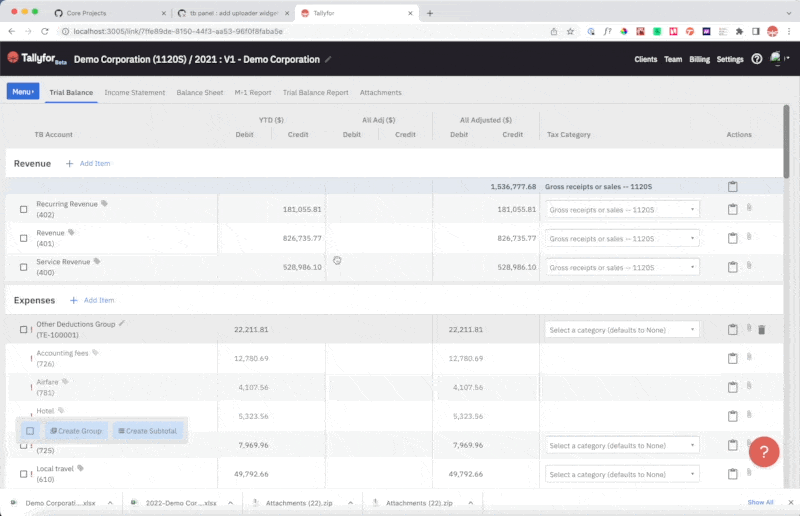Open the Billing page link
The image size is (800, 516).
click(699, 59)
